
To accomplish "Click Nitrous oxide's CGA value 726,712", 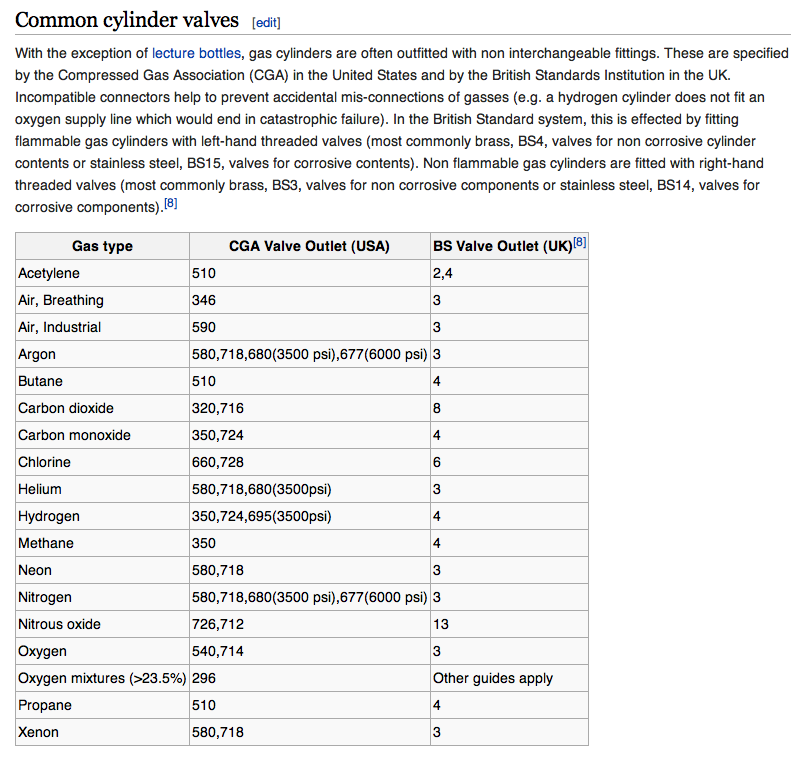I will pyautogui.click(x=217, y=624).
